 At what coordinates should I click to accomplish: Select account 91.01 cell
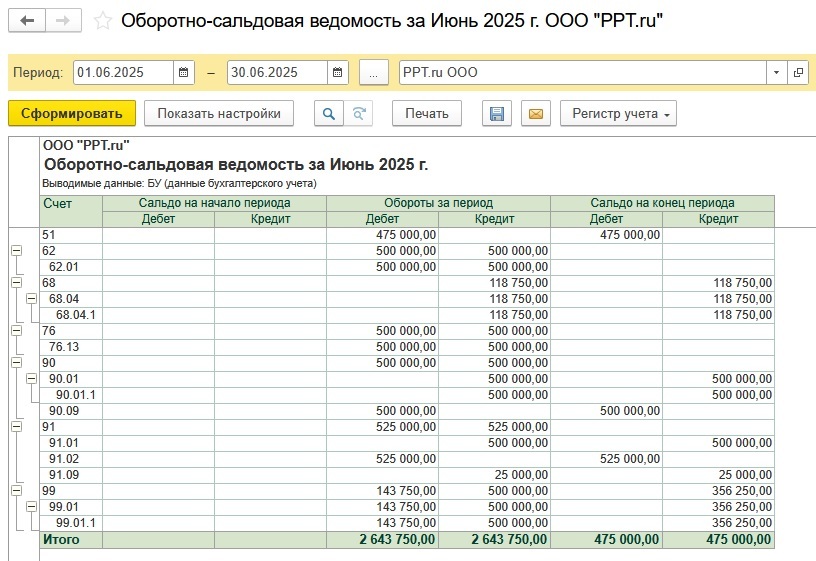tap(71, 443)
